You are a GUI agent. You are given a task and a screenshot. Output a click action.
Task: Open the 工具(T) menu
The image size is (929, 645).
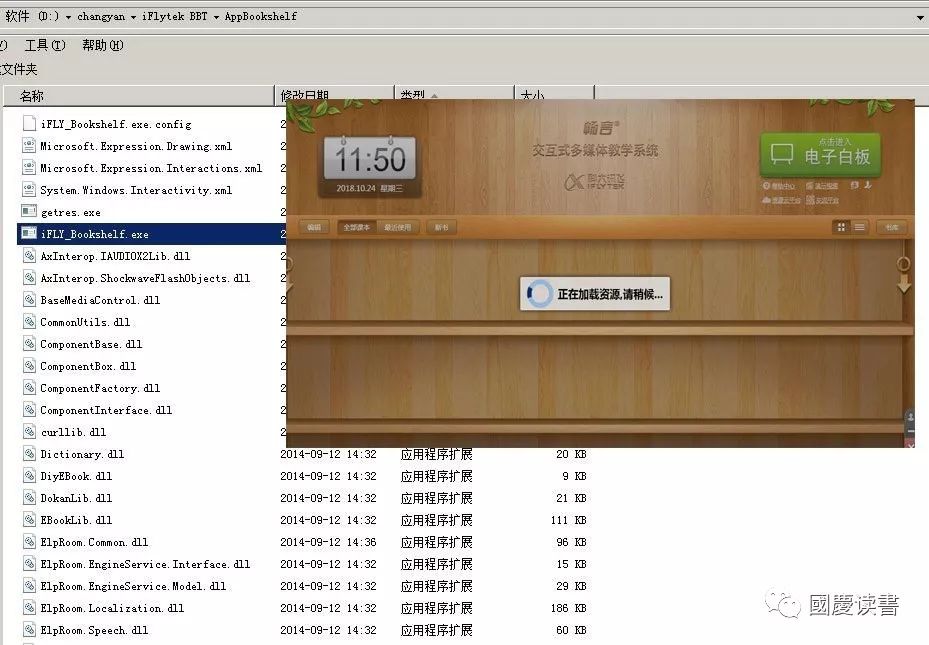coord(45,45)
